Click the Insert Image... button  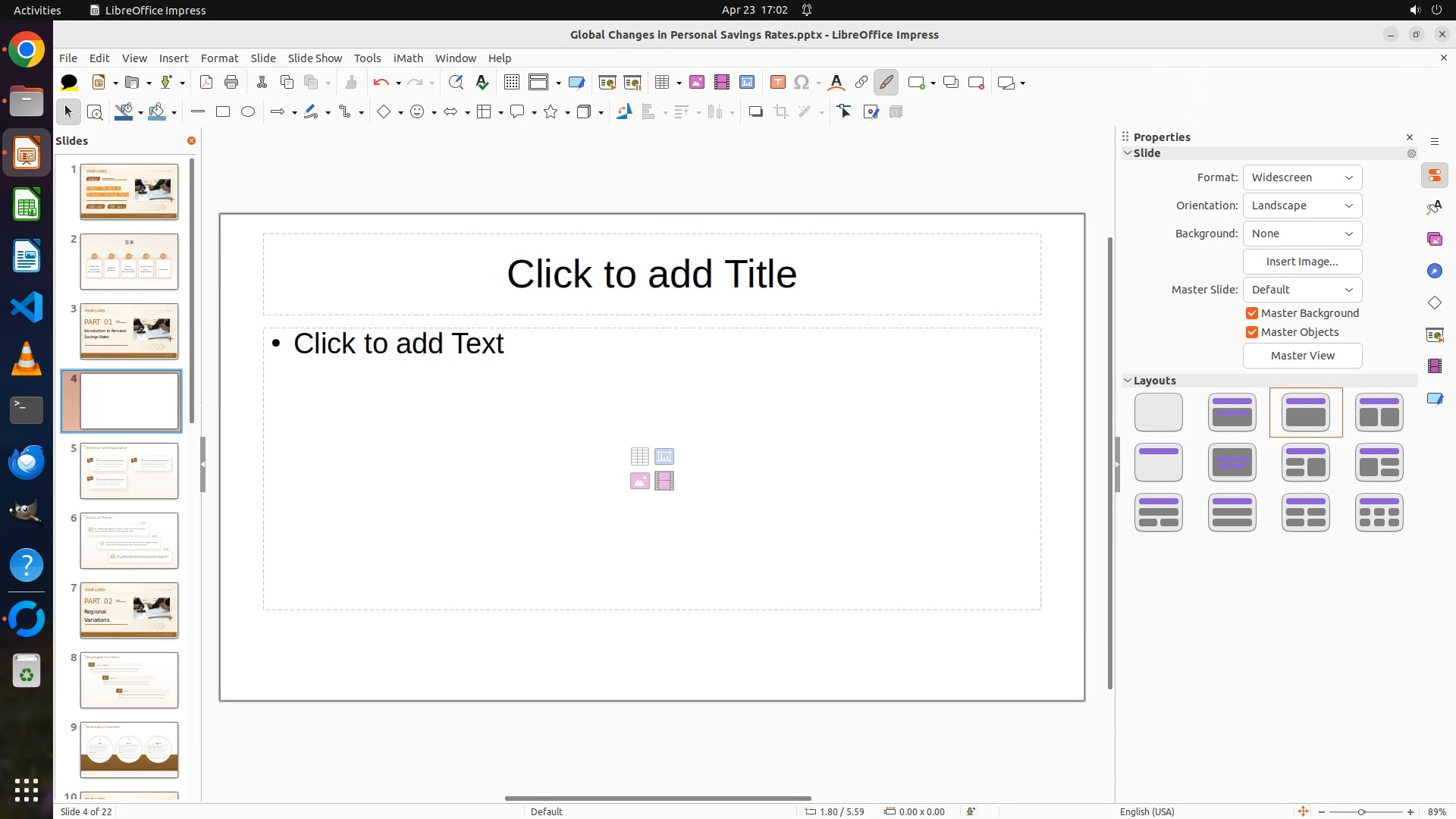[x=1302, y=262]
